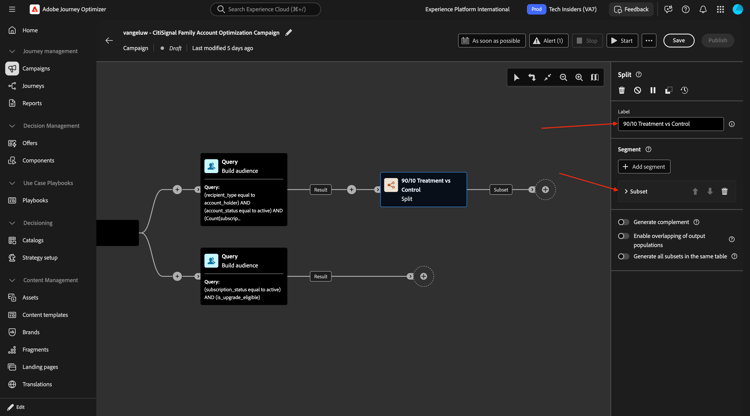
Task: Toggle Generate complement switch
Action: [623, 222]
